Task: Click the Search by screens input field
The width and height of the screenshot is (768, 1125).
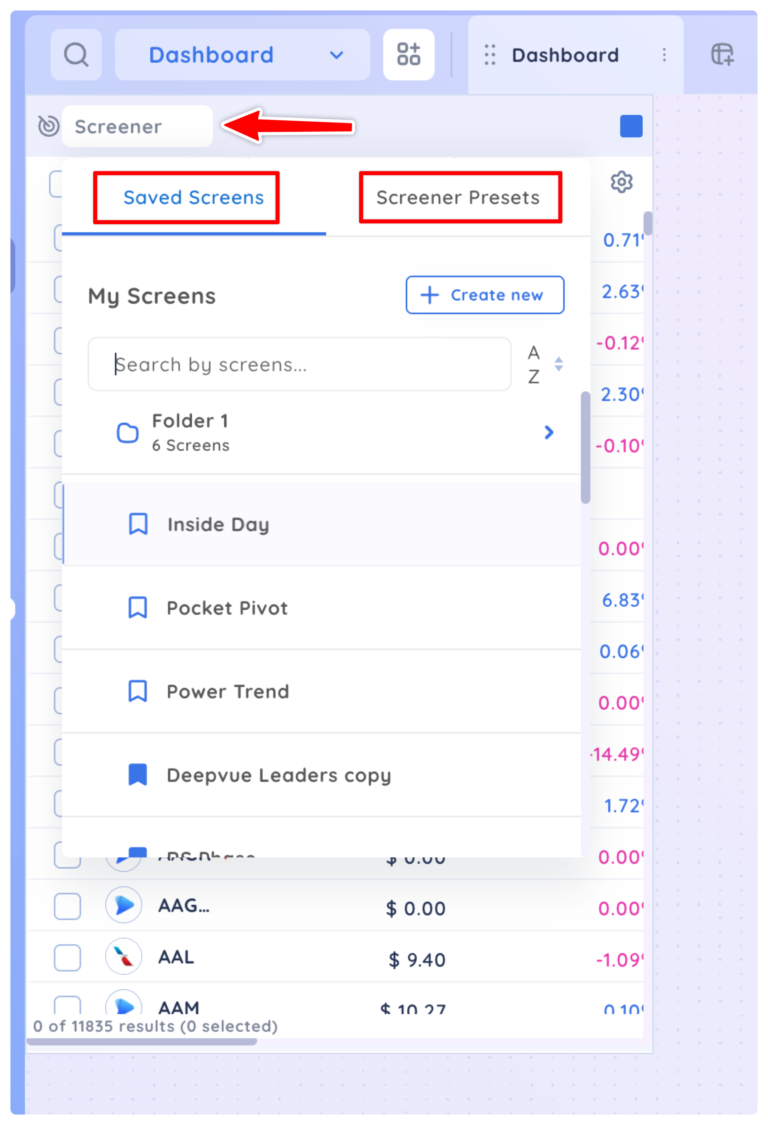Action: pyautogui.click(x=299, y=364)
